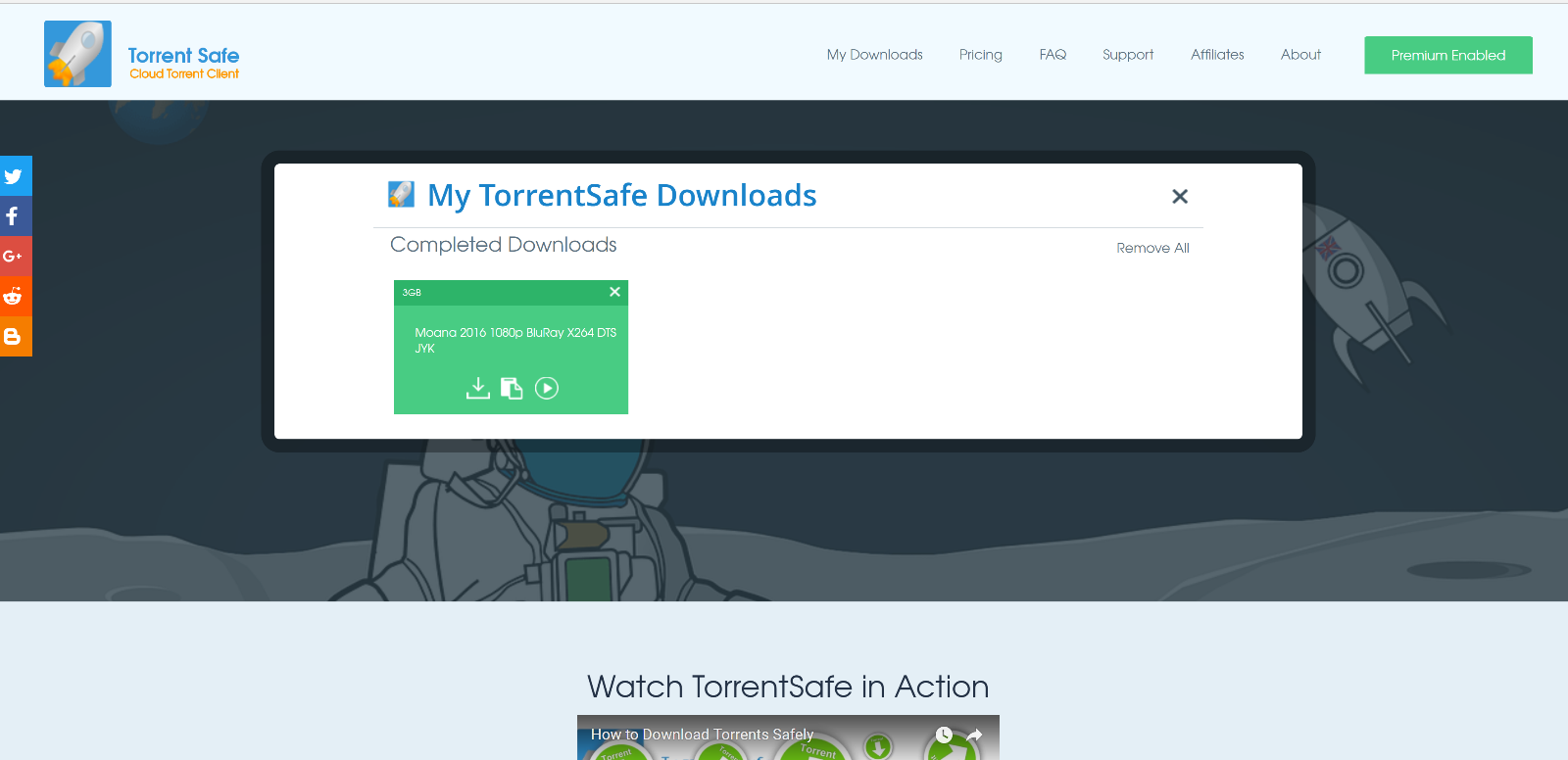Click the small rocket icon beside dialog title
Viewport: 1568px width, 760px height.
[x=401, y=194]
